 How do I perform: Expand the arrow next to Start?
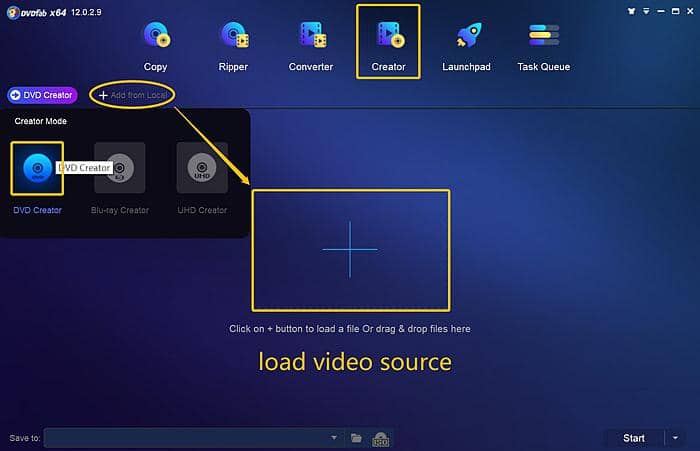tap(675, 438)
